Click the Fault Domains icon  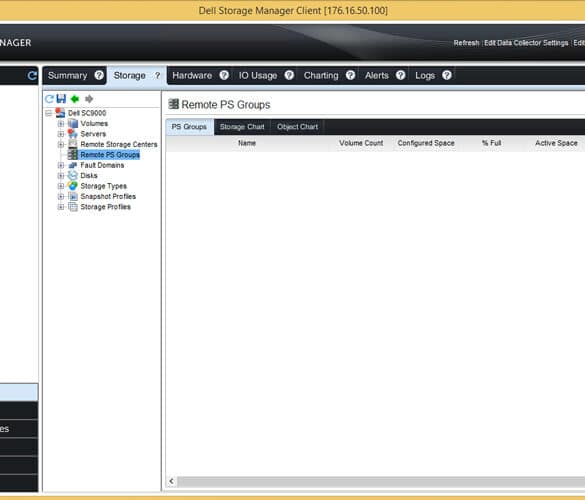[73, 165]
